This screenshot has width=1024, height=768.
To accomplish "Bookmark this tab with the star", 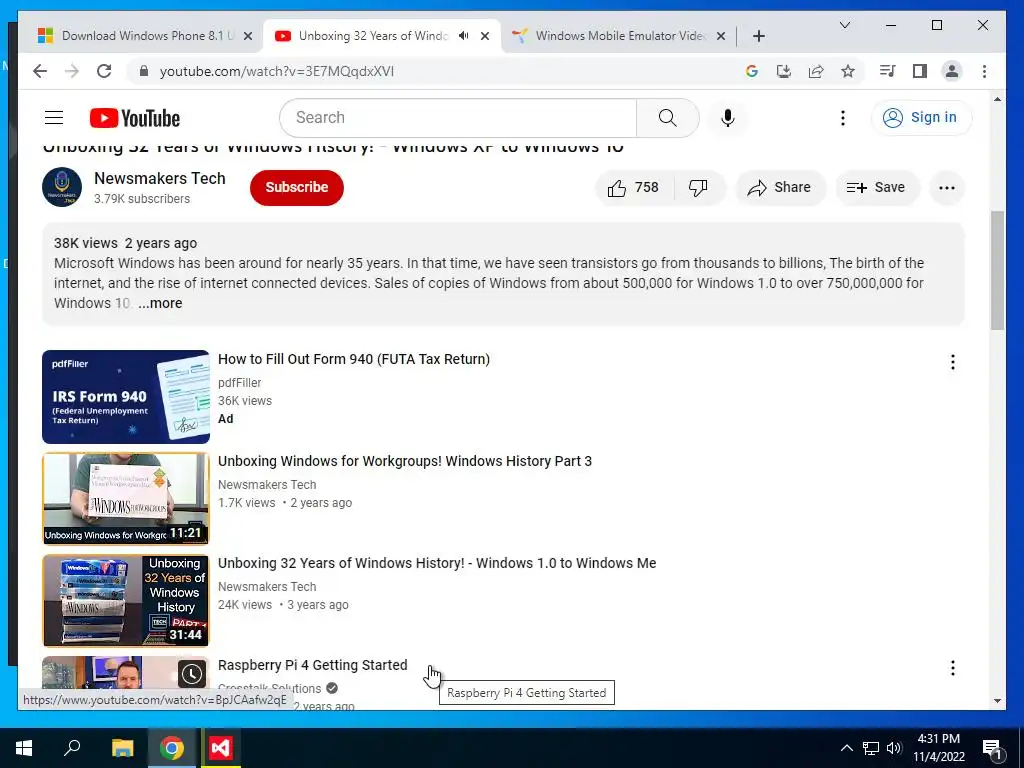I will (848, 71).
